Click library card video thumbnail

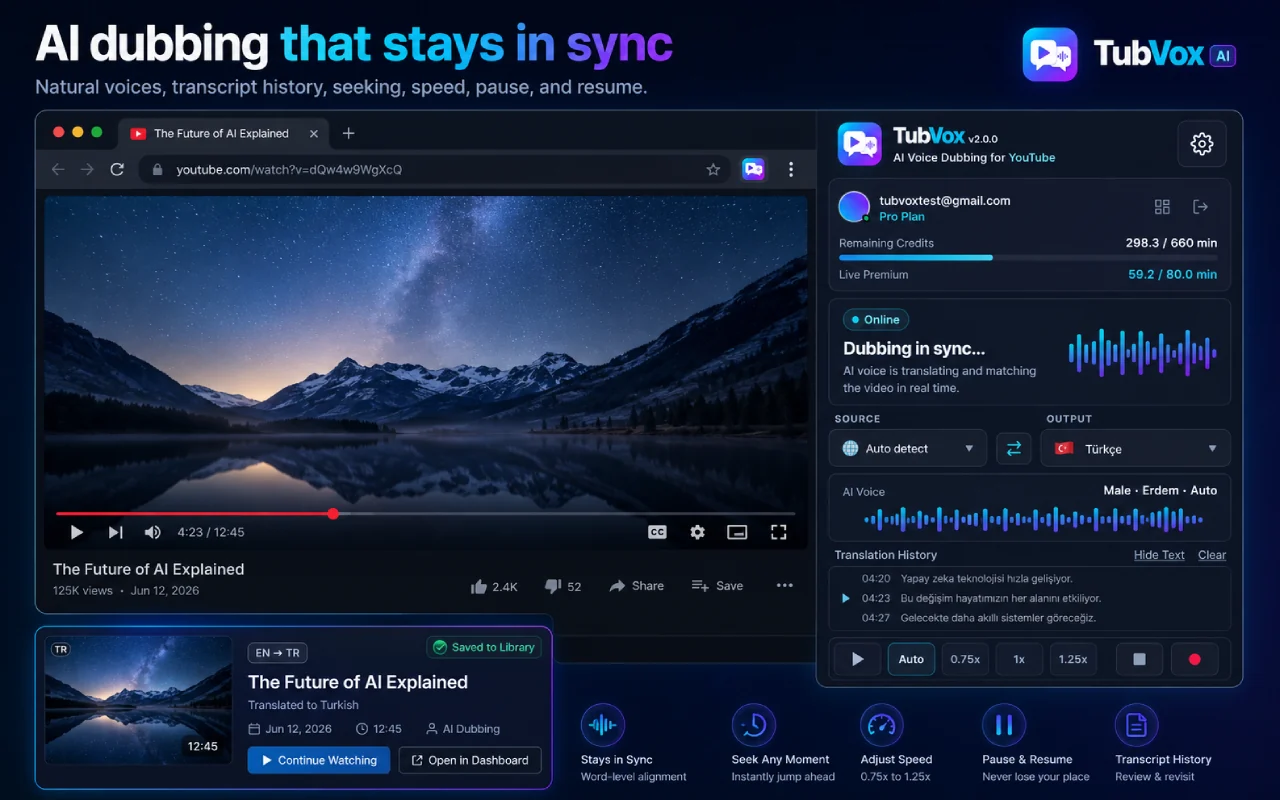pos(139,700)
